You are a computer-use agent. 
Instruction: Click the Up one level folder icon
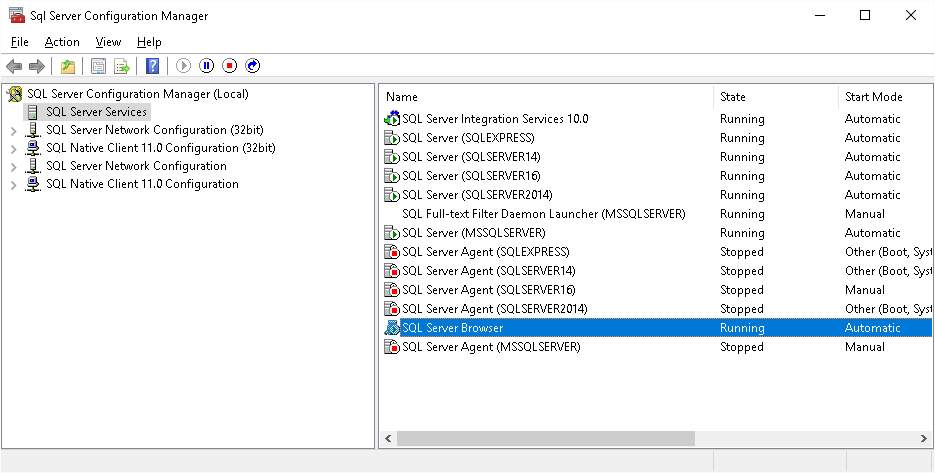68,66
